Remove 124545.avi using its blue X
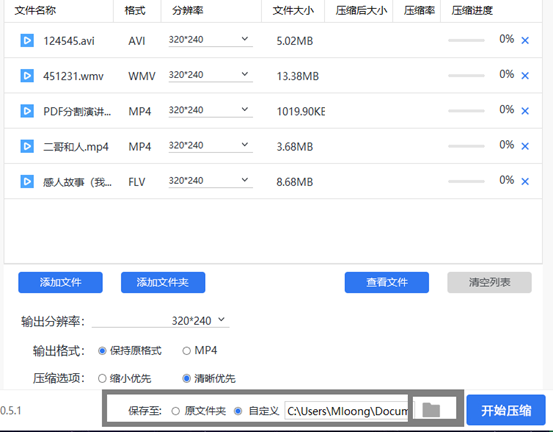Screen dimensions: 553x432 point(525,41)
